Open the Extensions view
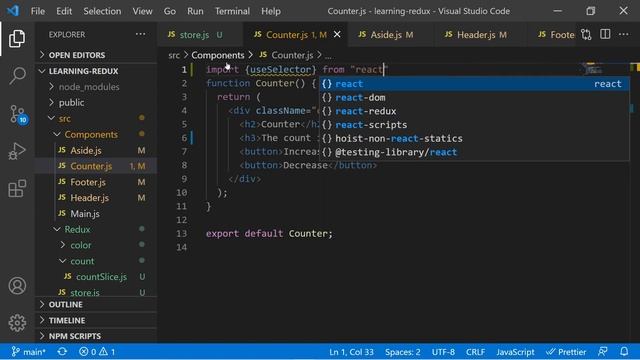The width and height of the screenshot is (640, 360). point(17,188)
